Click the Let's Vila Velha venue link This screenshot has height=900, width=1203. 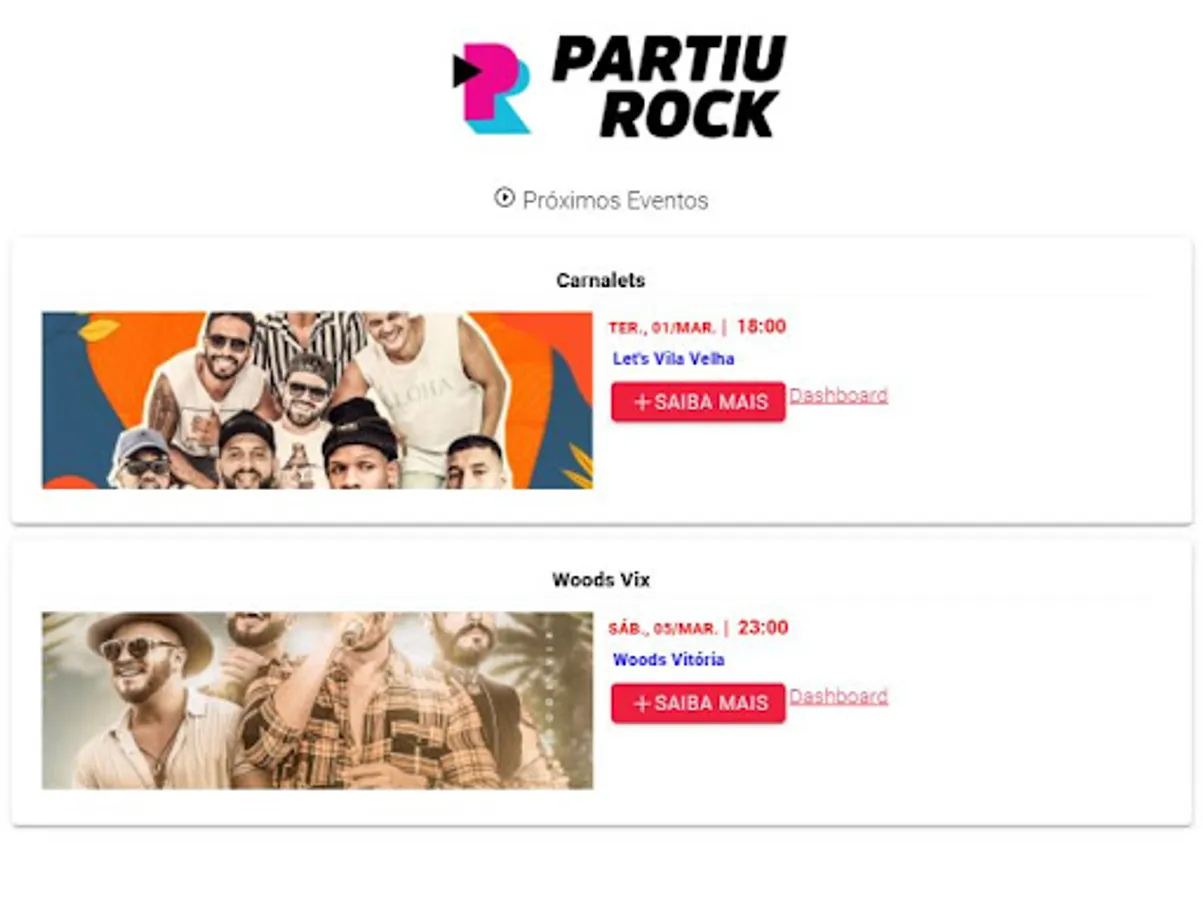pos(674,359)
